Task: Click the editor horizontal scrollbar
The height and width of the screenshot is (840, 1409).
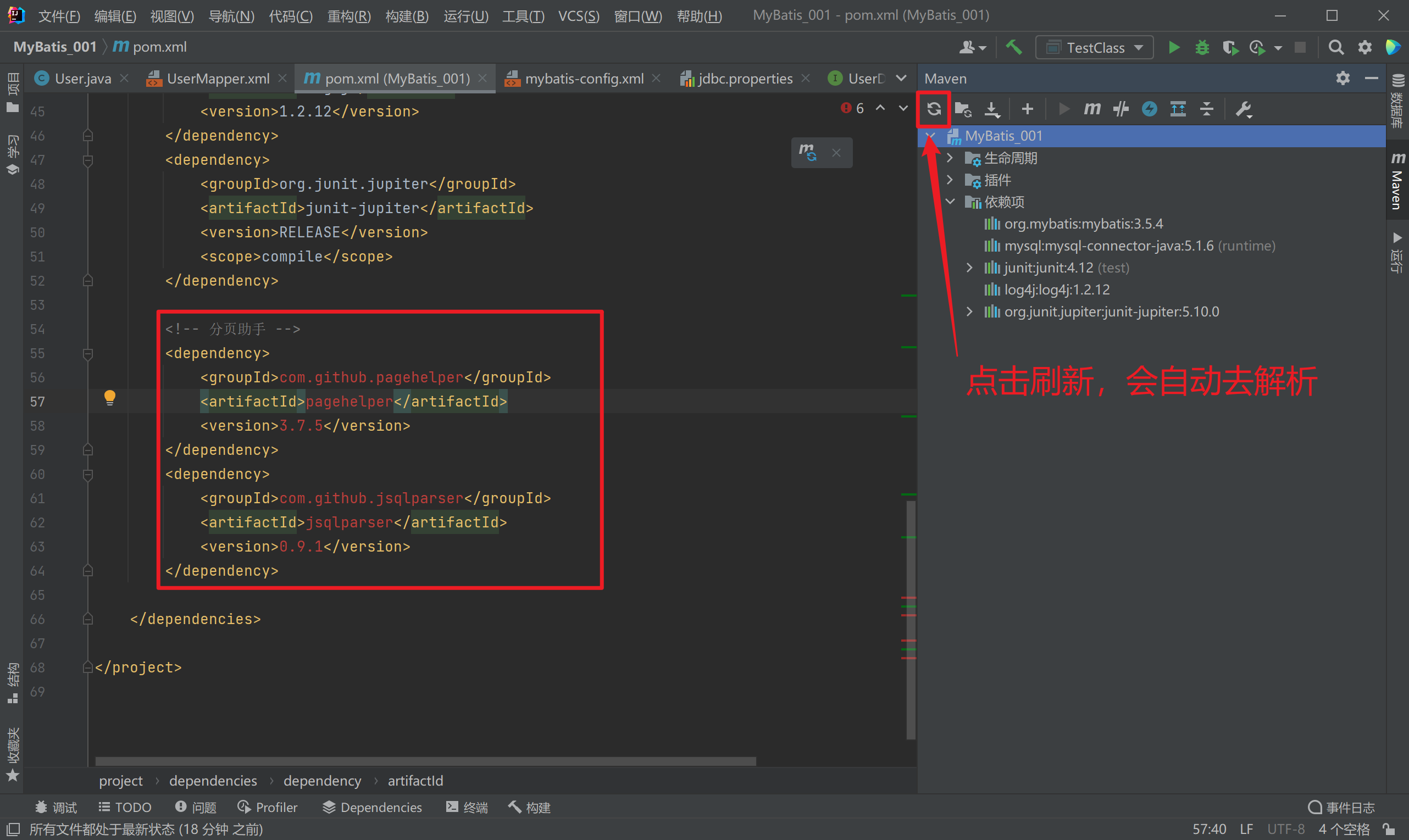Action: click(x=425, y=761)
